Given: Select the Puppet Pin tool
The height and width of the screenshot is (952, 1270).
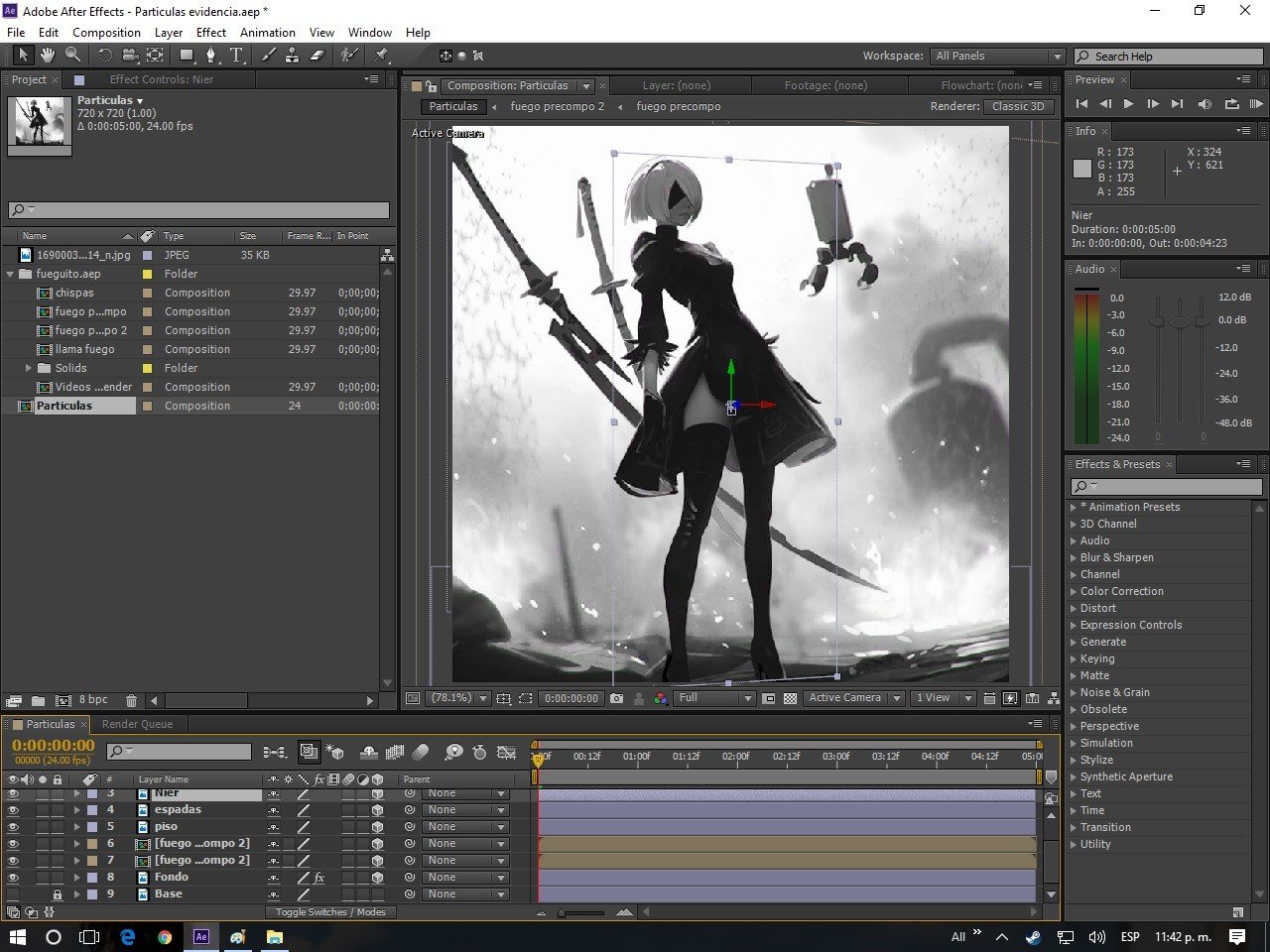Looking at the screenshot, I should (x=381, y=55).
